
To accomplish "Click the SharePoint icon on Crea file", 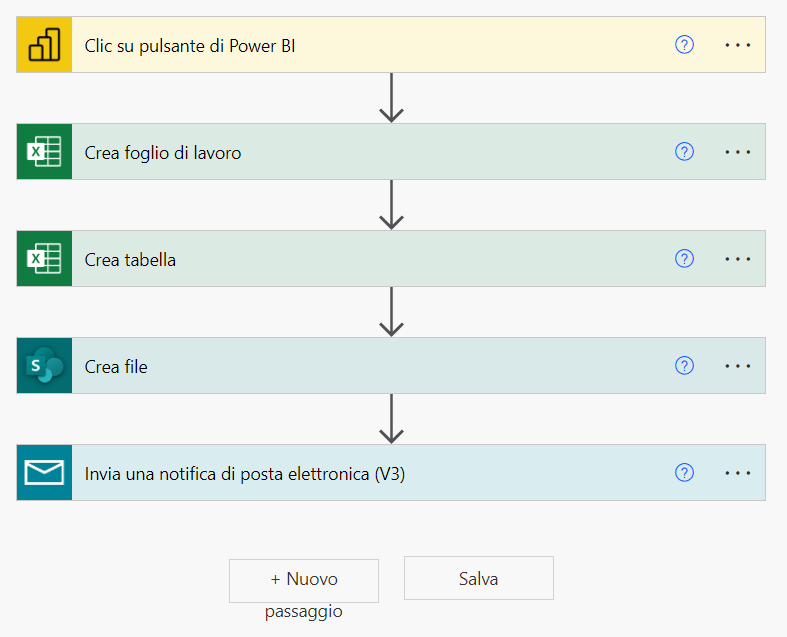I will pos(44,365).
